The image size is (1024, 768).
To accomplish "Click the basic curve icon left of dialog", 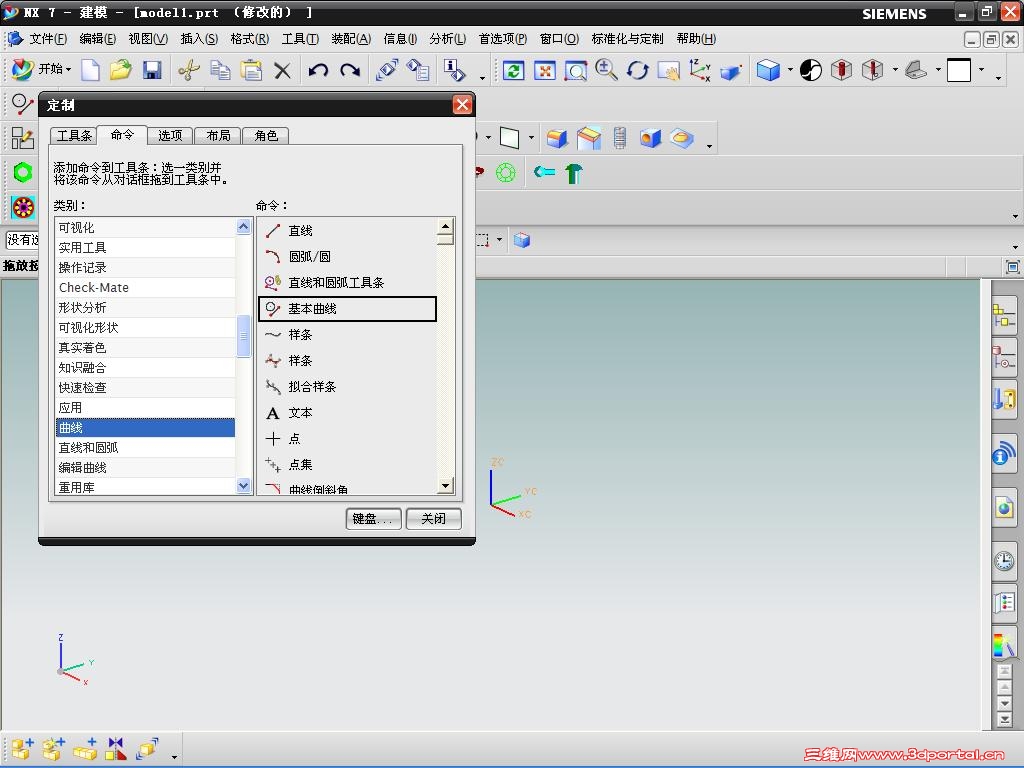I will point(22,104).
